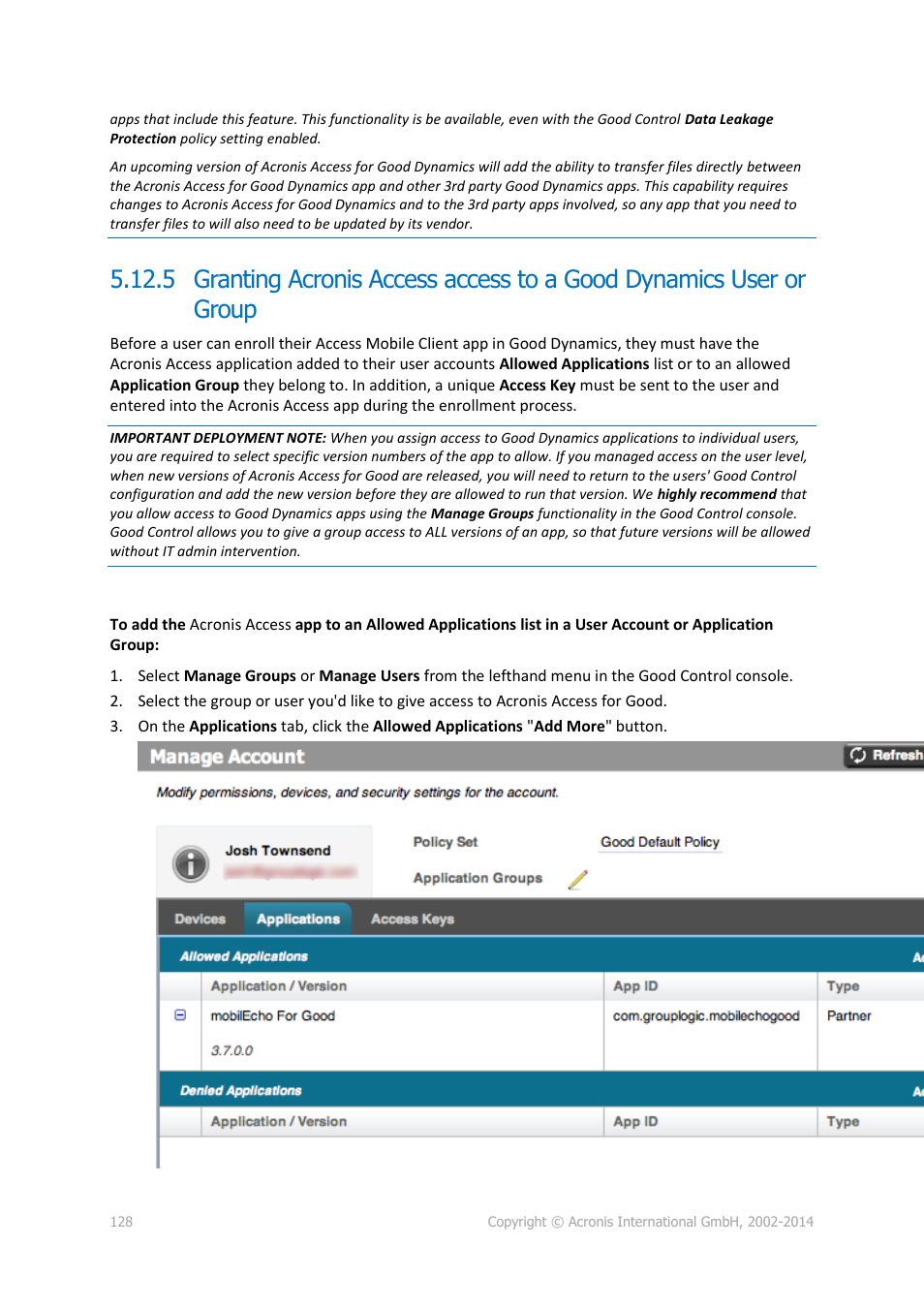Screen dimensions: 924x1307
Task: Click the Allowed Applications header
Action: tap(244, 956)
